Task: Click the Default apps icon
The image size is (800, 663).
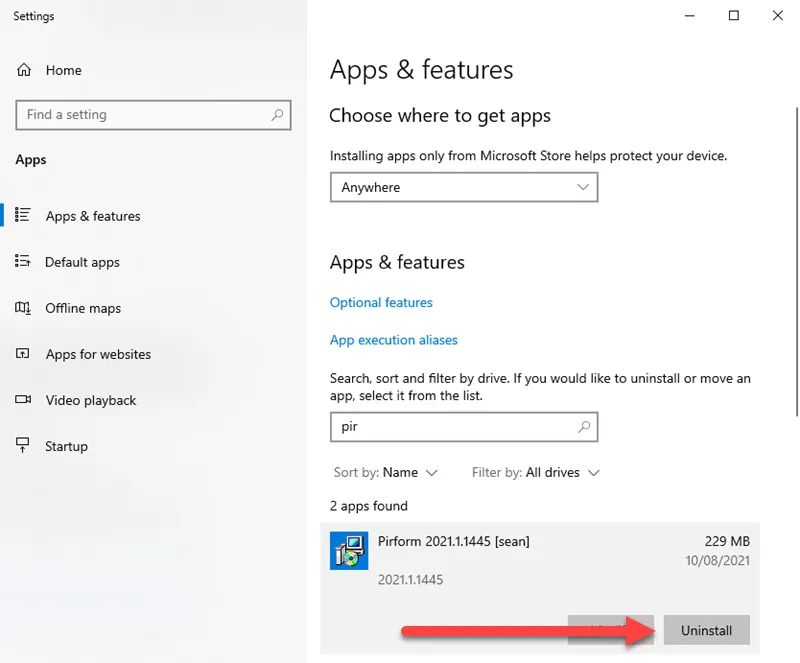Action: 23,262
